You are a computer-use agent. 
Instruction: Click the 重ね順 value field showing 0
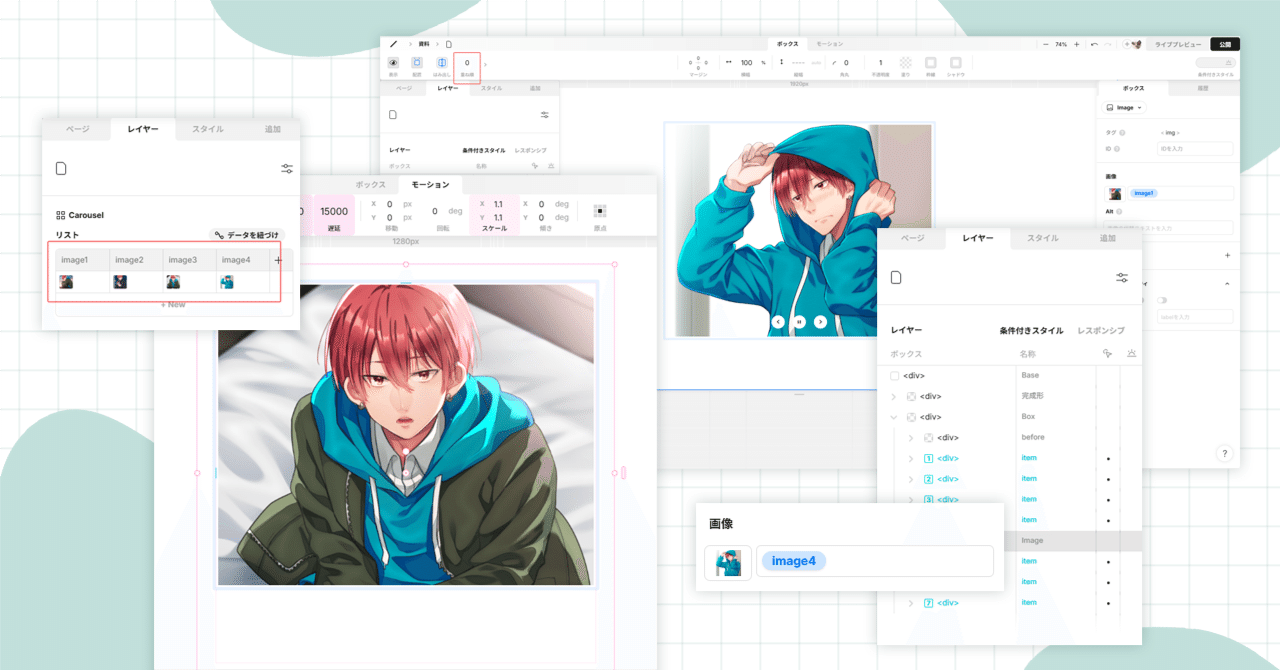coord(467,63)
